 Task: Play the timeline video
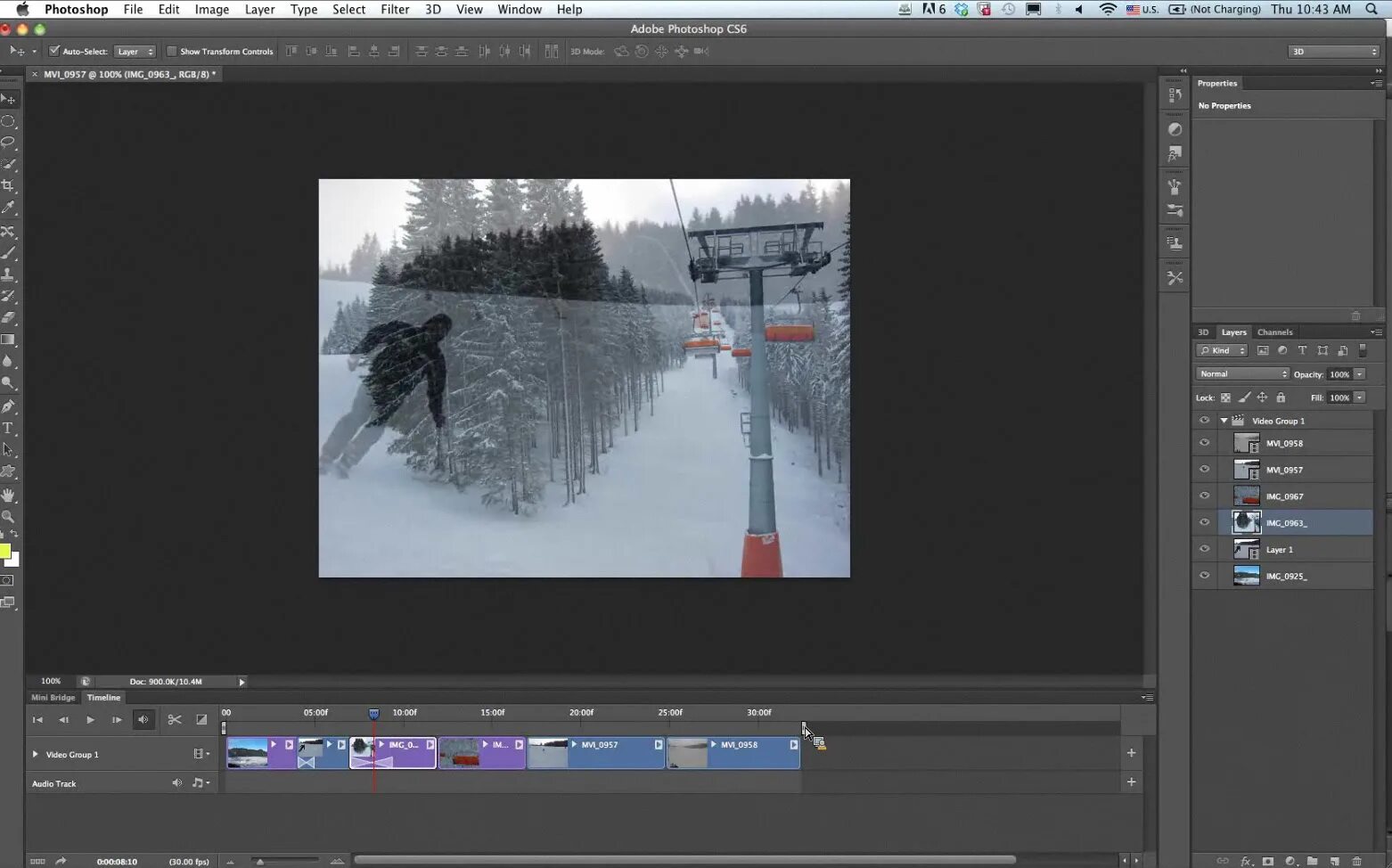point(90,719)
